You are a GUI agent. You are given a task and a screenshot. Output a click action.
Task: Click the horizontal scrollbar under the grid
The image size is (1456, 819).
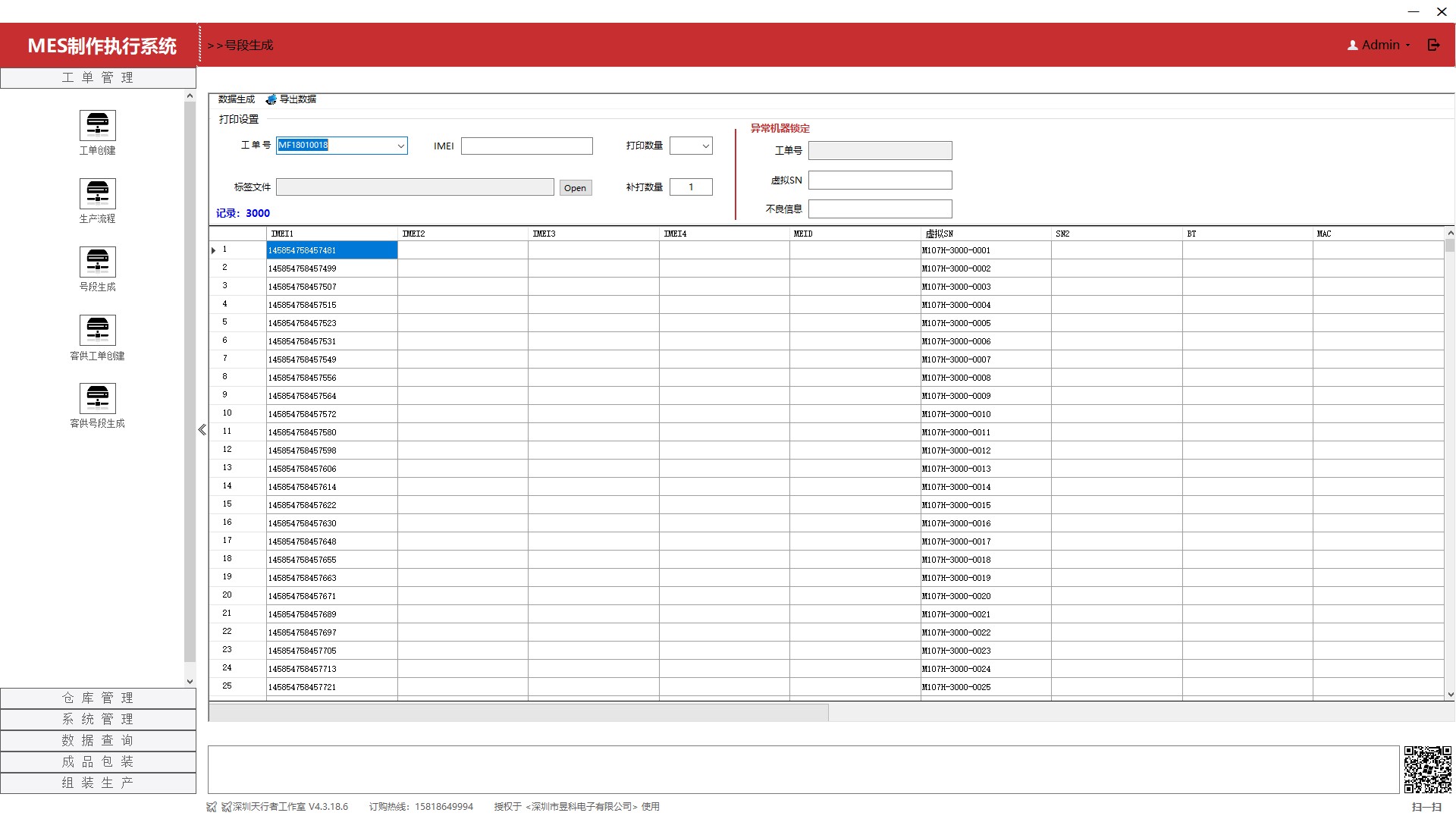pos(518,713)
